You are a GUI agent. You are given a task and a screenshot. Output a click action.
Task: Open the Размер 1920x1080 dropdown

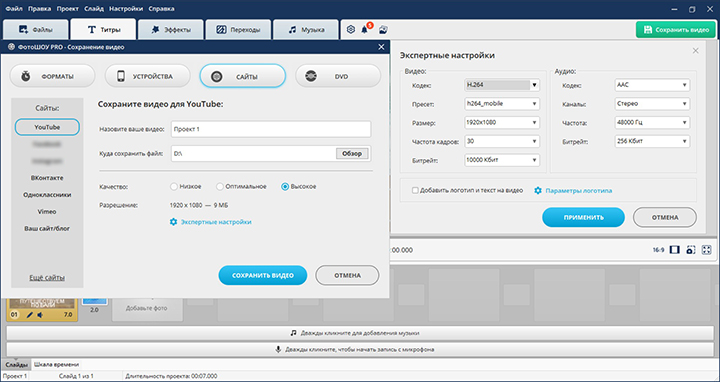502,123
